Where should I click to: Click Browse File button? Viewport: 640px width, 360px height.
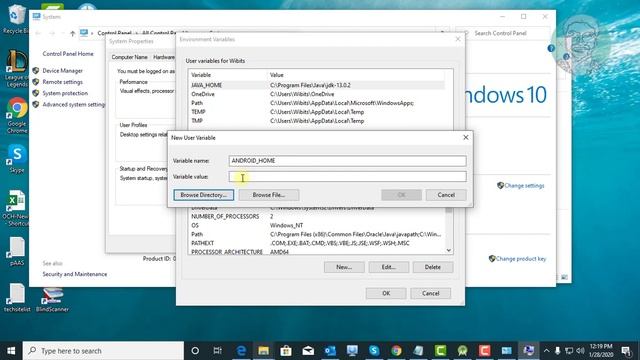[x=269, y=195]
